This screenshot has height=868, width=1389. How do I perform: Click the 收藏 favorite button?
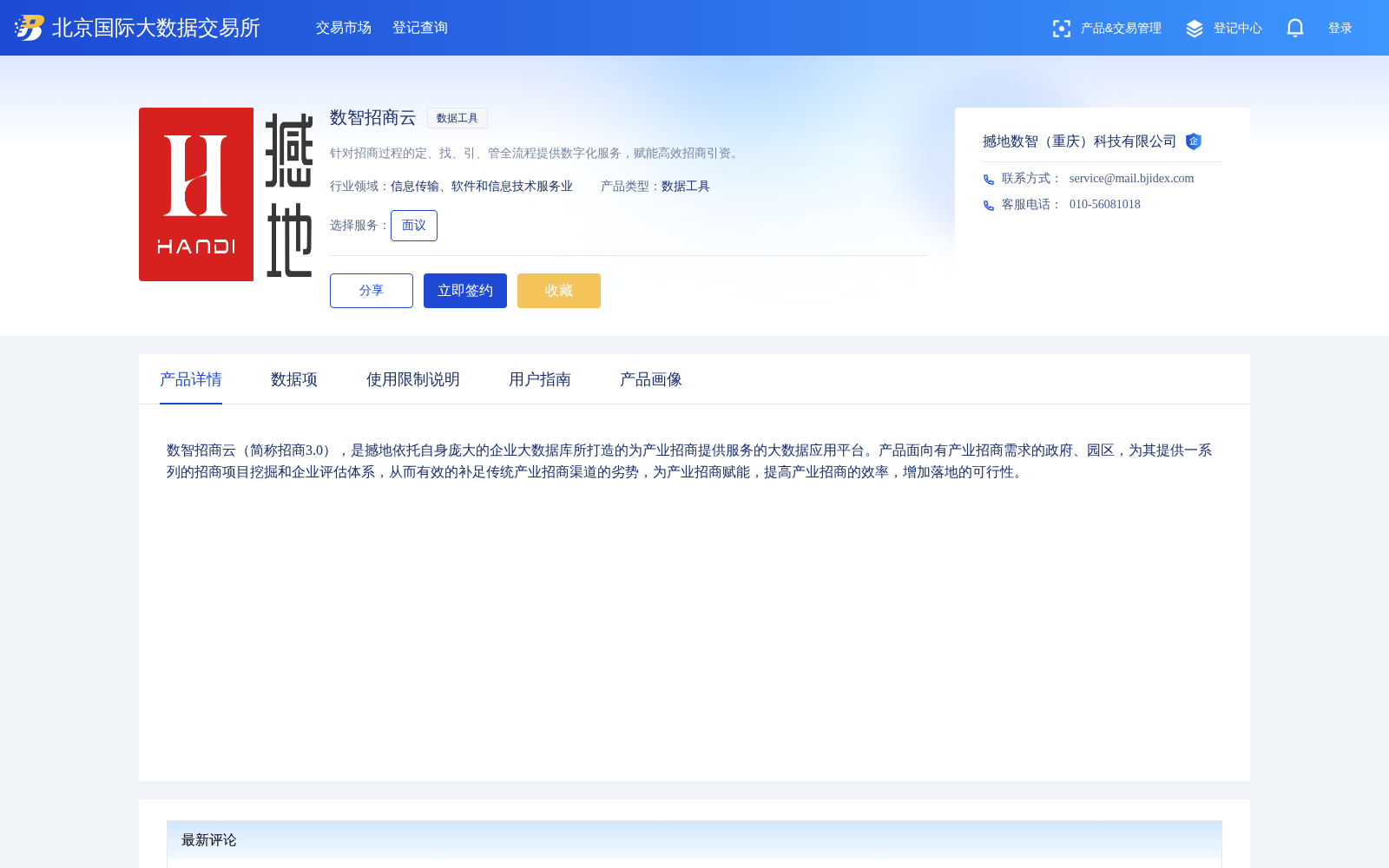tap(559, 291)
